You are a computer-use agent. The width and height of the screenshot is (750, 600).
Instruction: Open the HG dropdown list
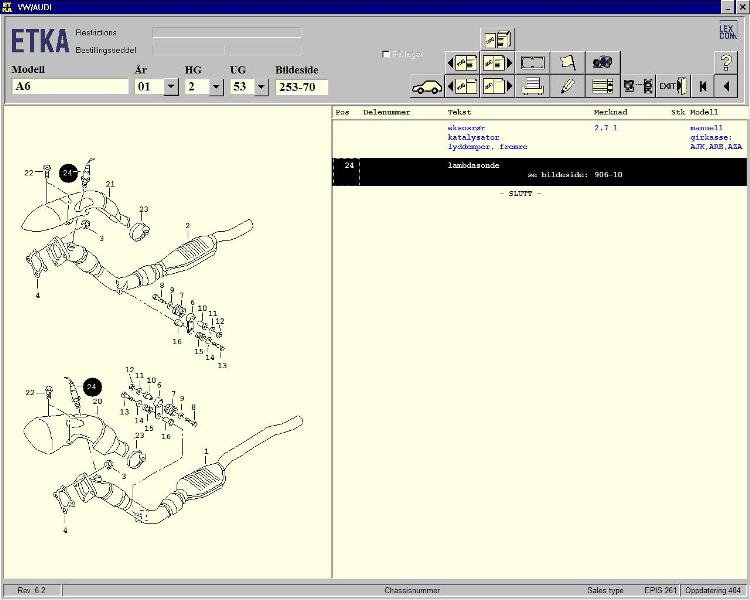tap(217, 87)
